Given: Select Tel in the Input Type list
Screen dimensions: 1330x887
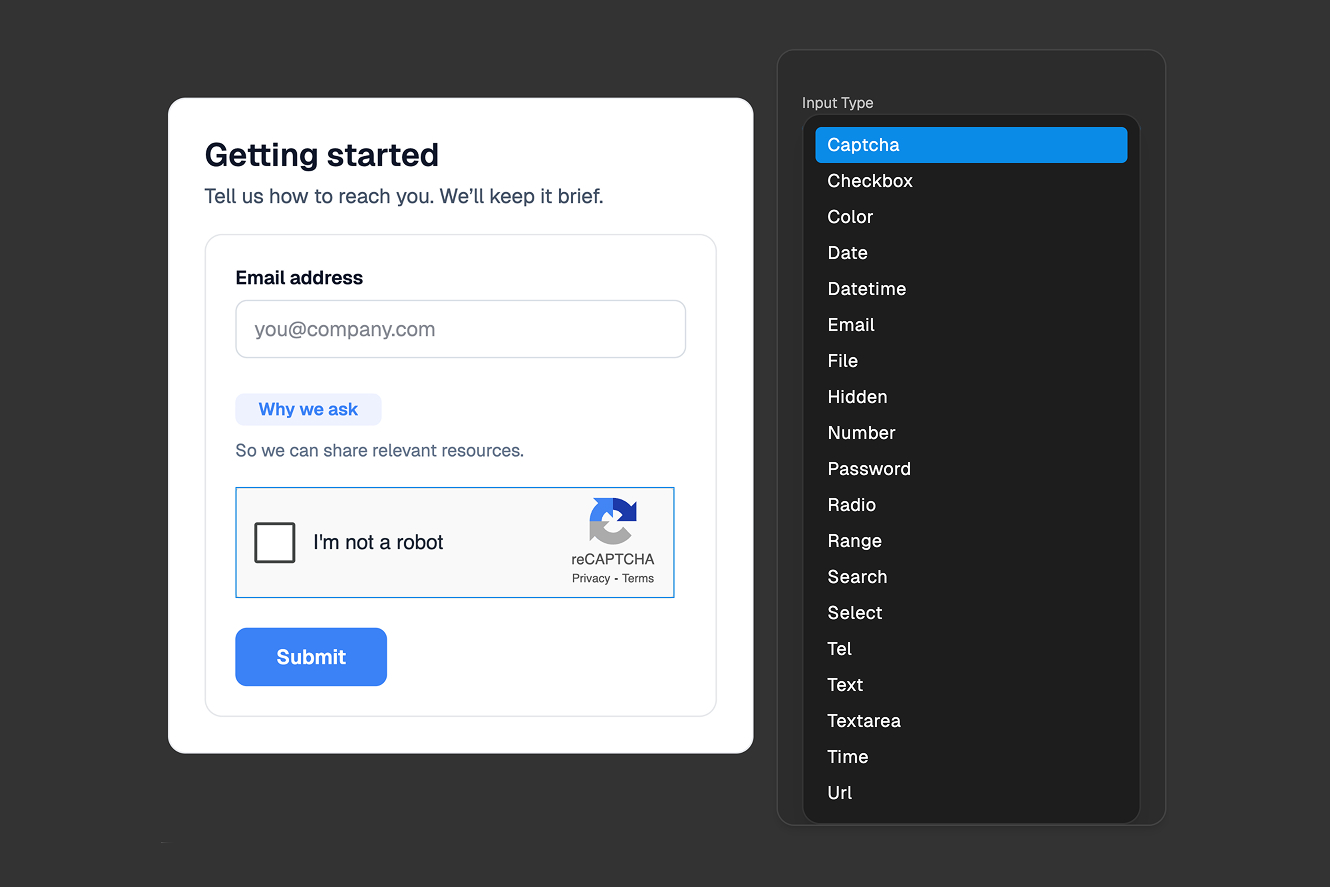Looking at the screenshot, I should (x=971, y=649).
